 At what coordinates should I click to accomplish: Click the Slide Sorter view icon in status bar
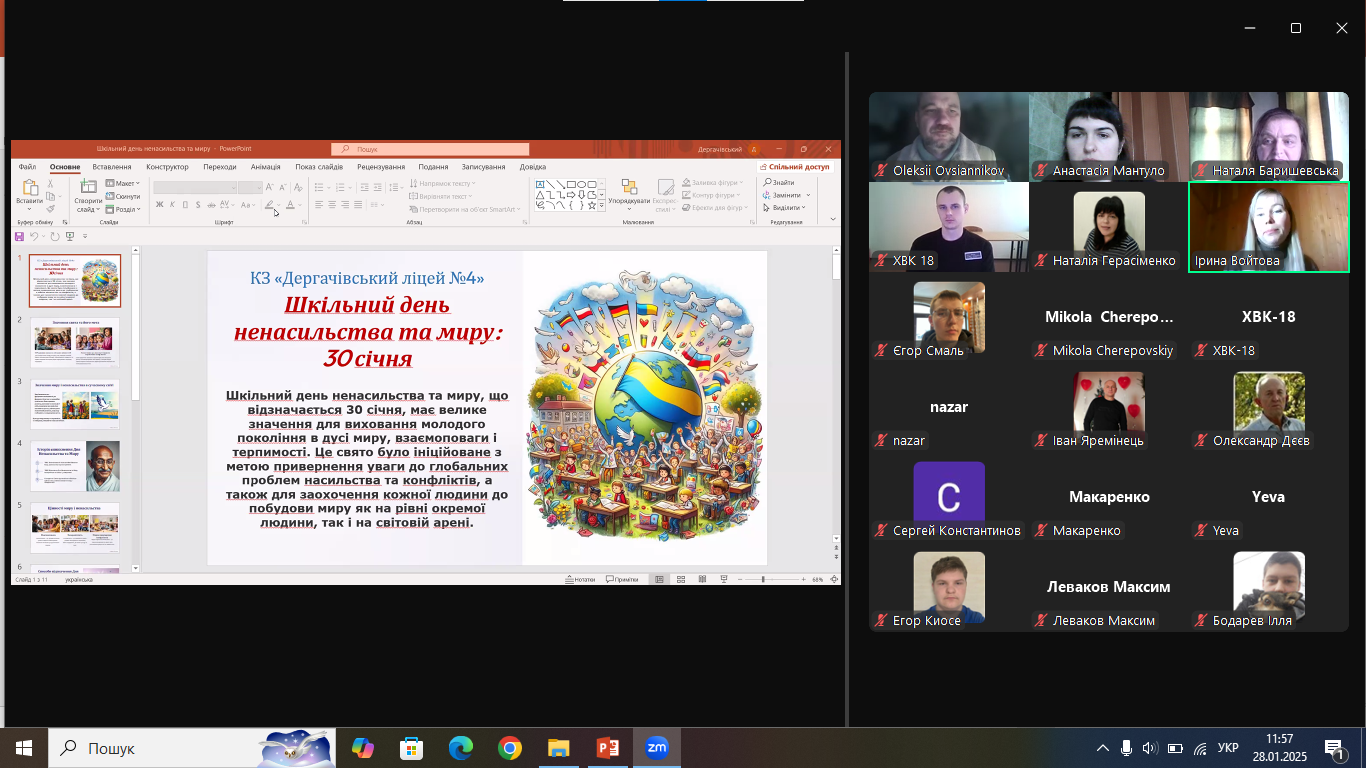(681, 579)
